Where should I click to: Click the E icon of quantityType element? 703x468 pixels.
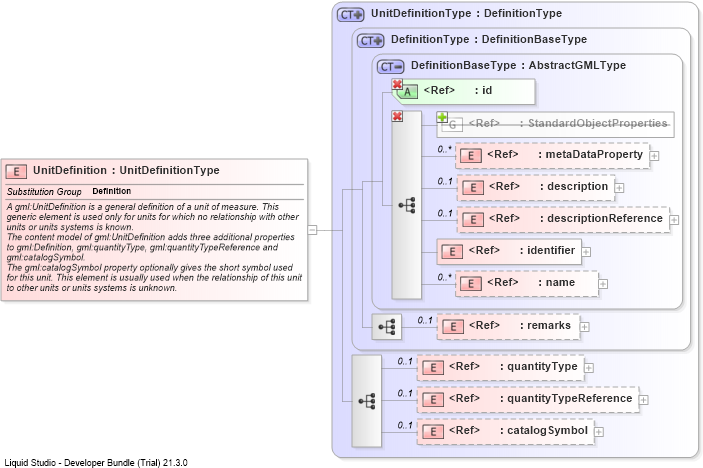pos(433,368)
